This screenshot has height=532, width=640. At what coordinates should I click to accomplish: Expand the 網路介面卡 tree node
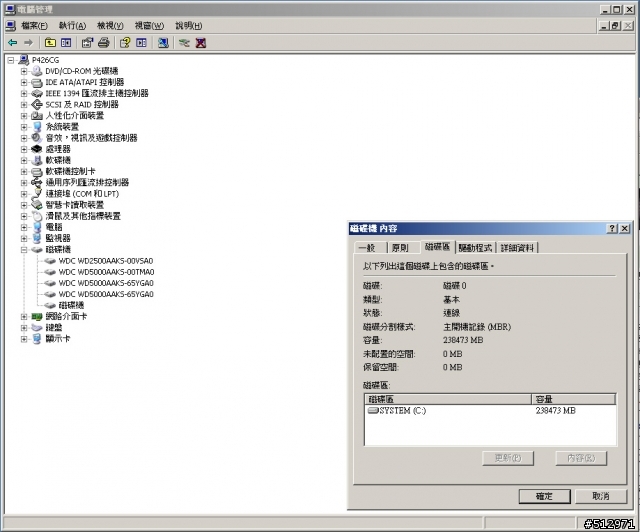click(x=24, y=316)
